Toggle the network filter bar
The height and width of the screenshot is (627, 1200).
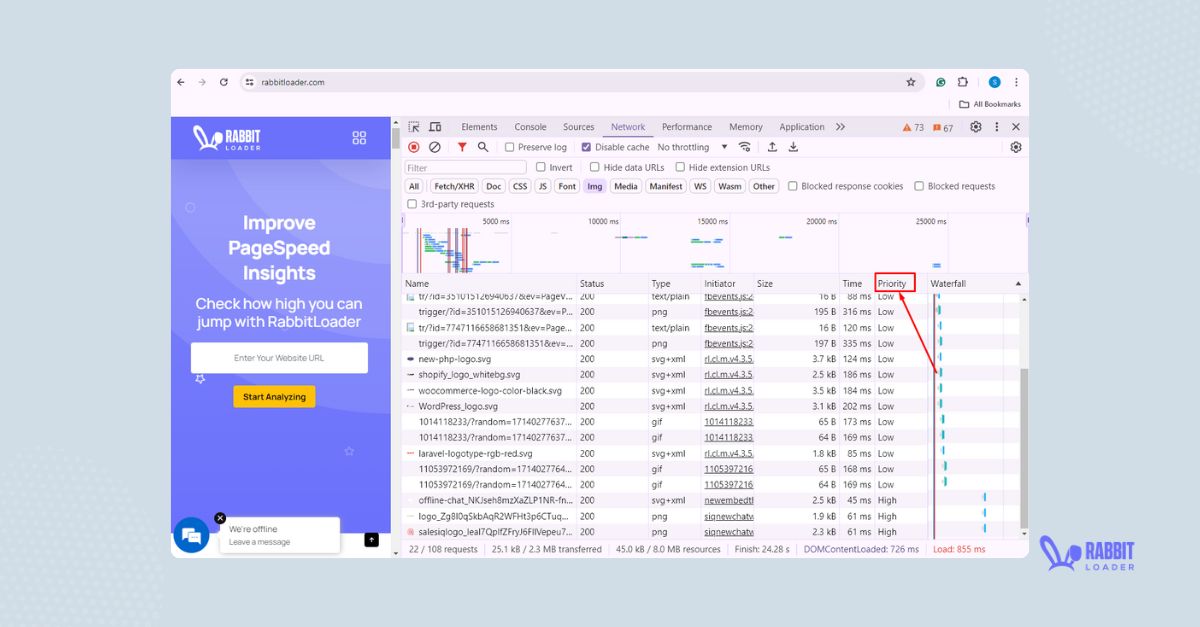point(462,146)
